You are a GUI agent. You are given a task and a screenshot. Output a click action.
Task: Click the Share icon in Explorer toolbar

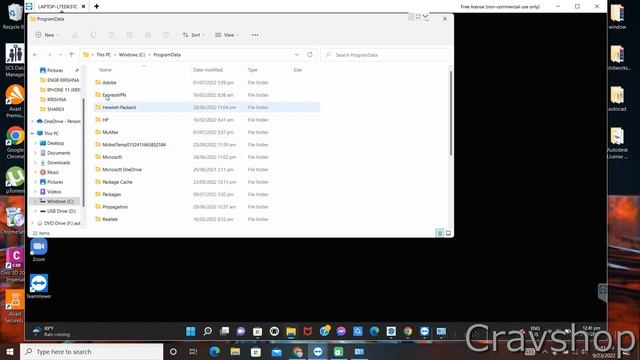click(148, 35)
